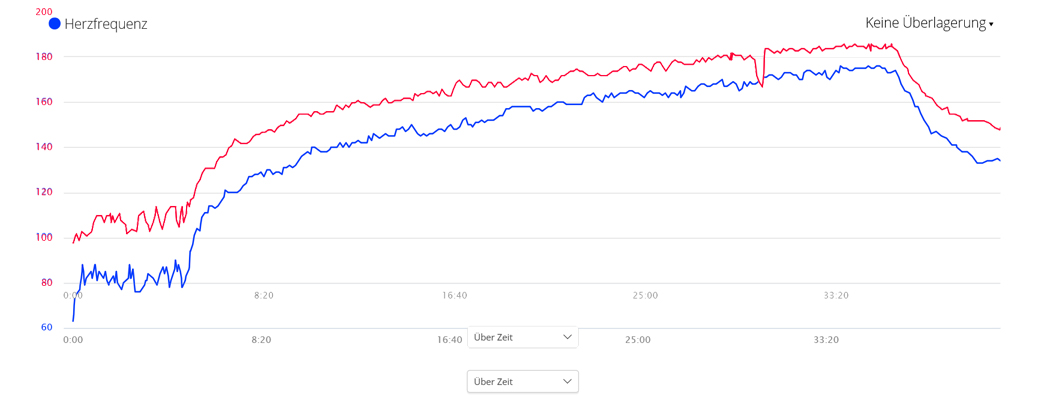Image resolution: width=1041 pixels, height=403 pixels.
Task: Open the Über Zeit dropdown overlapping the time axis
Action: click(x=522, y=337)
